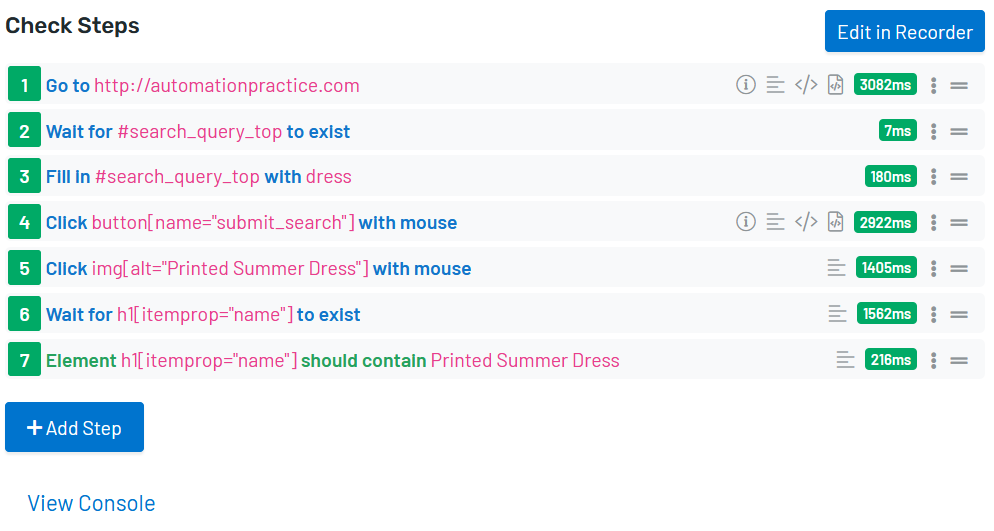
Task: Open the kebab menu for step 6
Action: 933,314
